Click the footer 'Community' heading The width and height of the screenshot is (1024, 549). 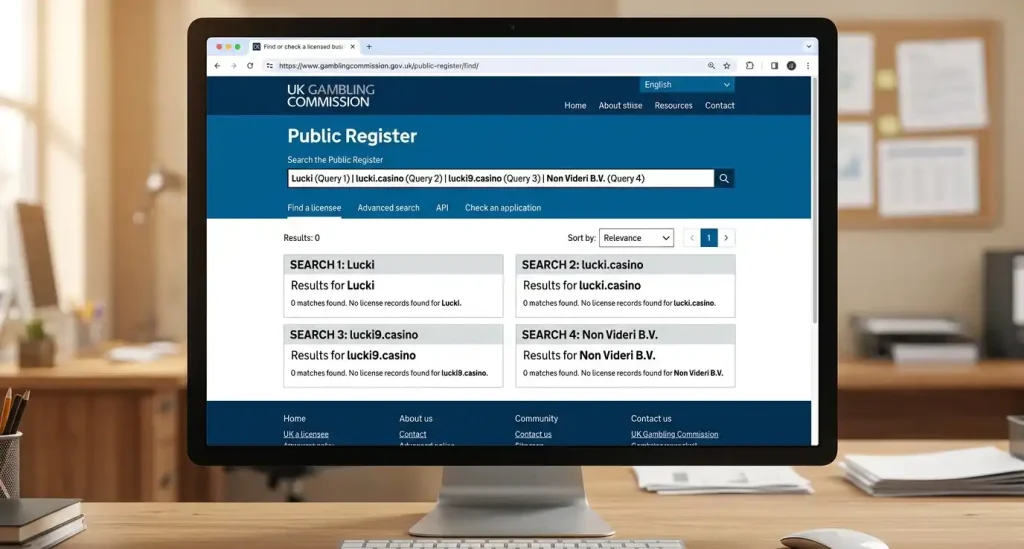click(x=536, y=418)
